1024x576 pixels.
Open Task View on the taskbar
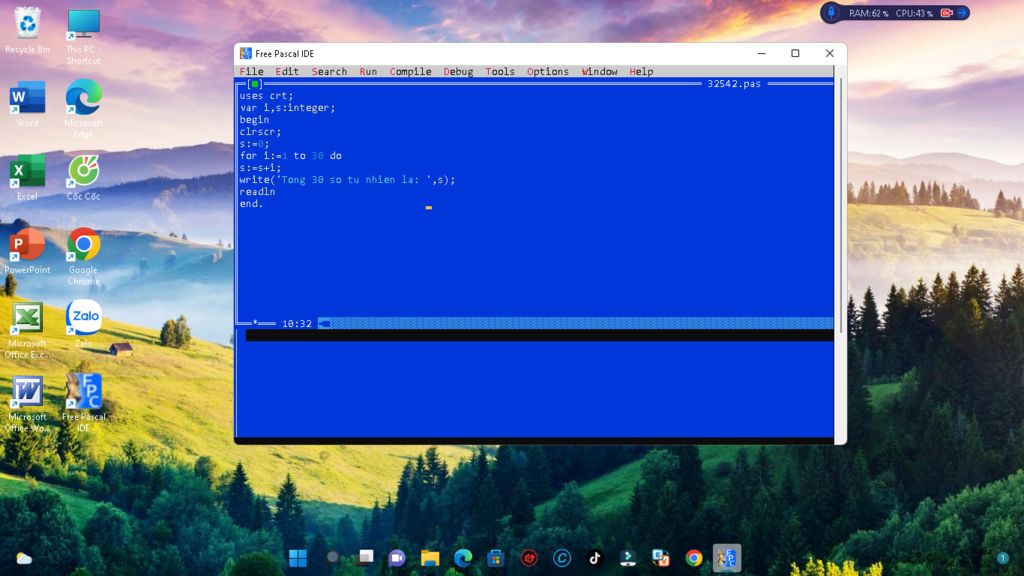(x=365, y=558)
